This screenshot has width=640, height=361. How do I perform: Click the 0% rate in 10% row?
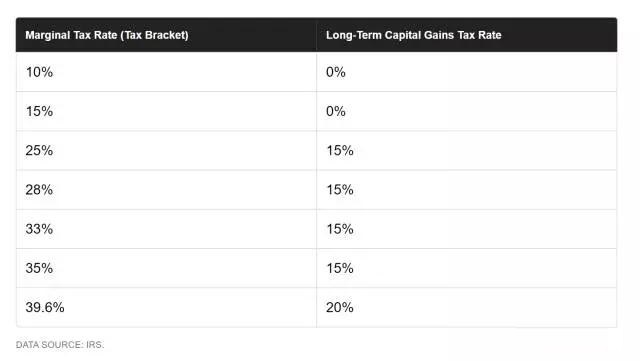[x=467, y=72]
